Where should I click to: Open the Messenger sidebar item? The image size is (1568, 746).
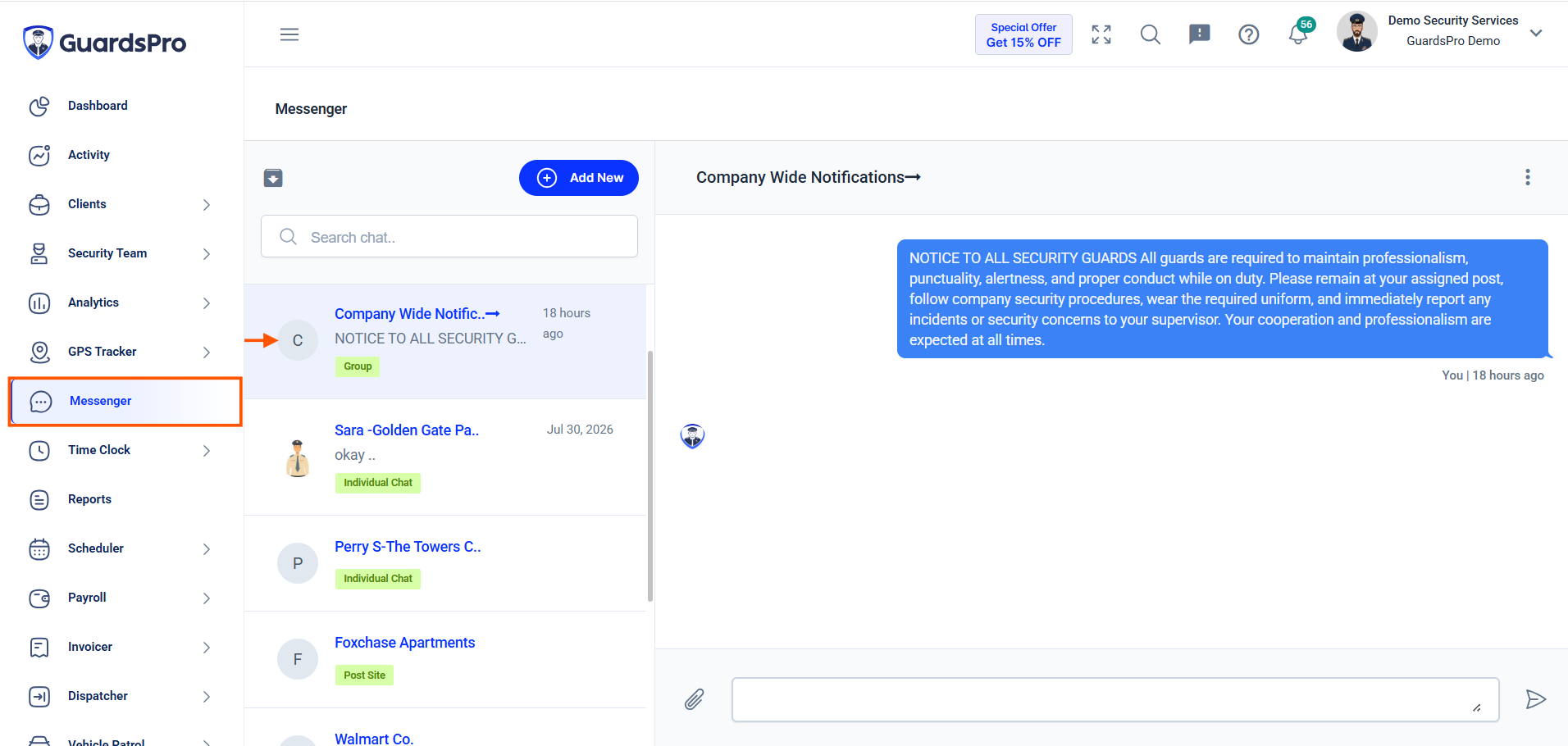125,401
